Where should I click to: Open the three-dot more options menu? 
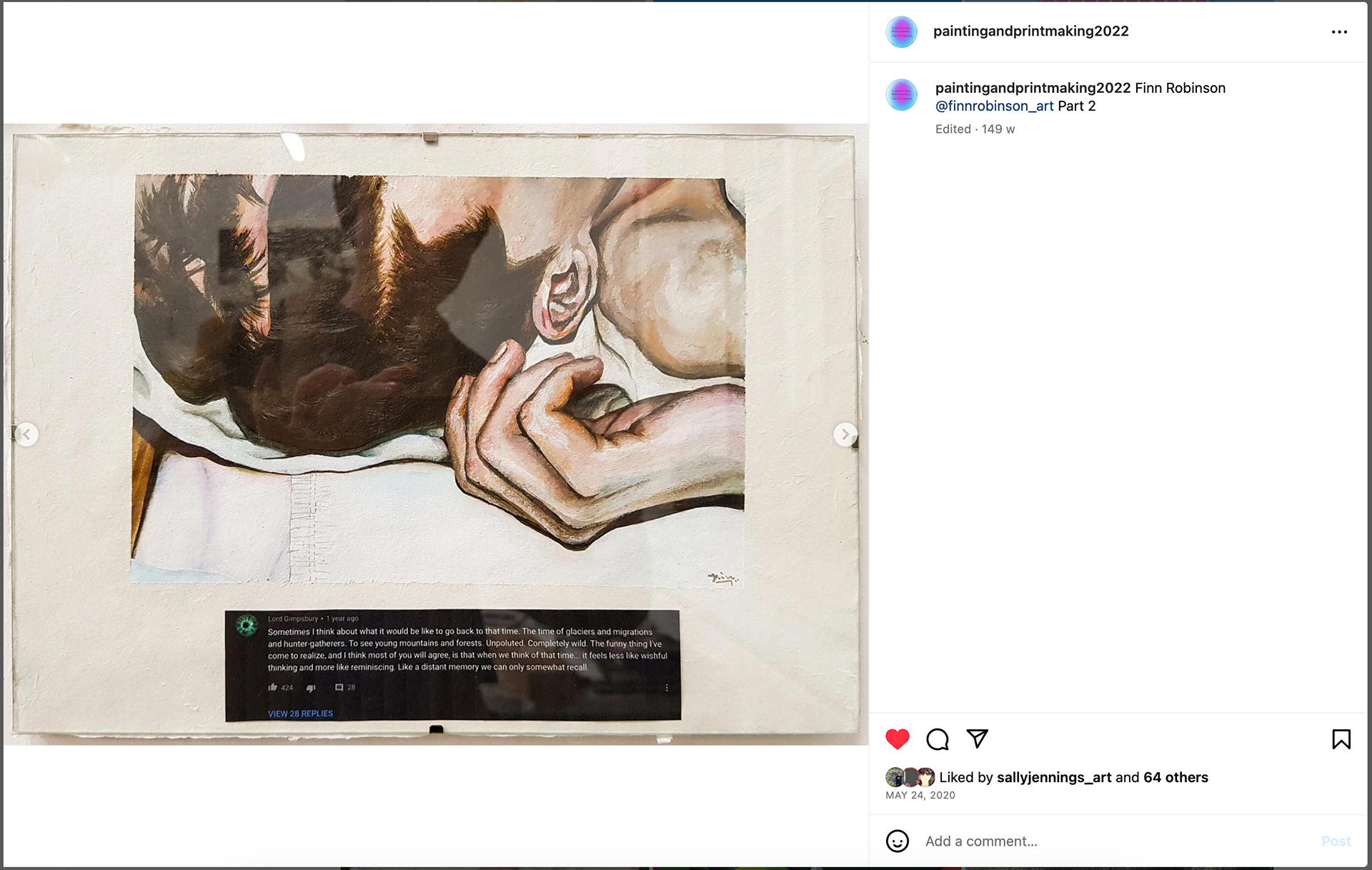1339,31
